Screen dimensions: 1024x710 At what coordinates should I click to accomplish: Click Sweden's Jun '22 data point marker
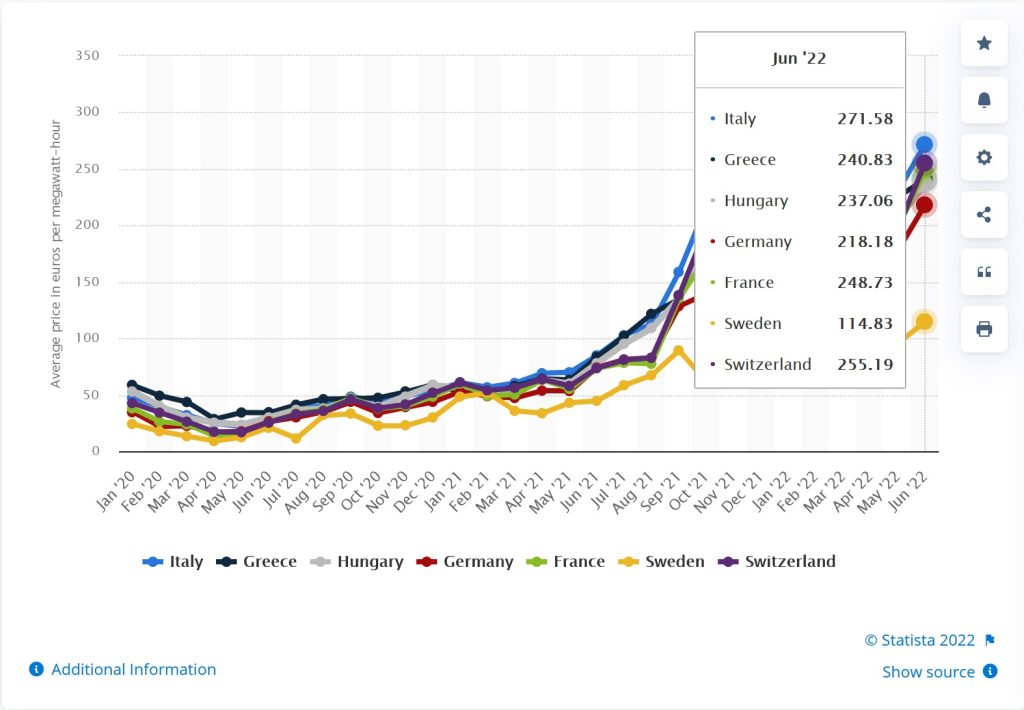[924, 321]
